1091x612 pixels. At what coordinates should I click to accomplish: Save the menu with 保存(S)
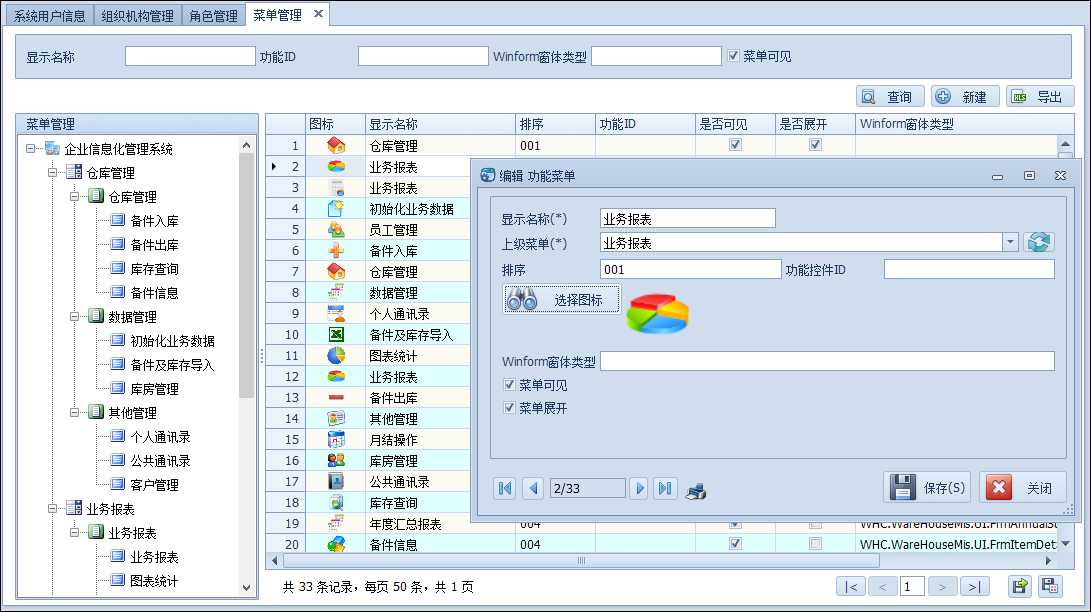[928, 488]
